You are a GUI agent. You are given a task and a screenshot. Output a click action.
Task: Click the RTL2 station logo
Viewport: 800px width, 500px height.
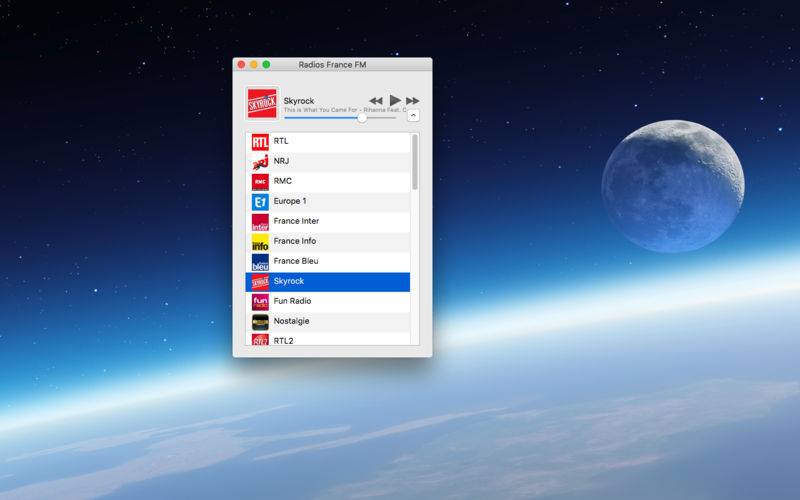tap(260, 339)
